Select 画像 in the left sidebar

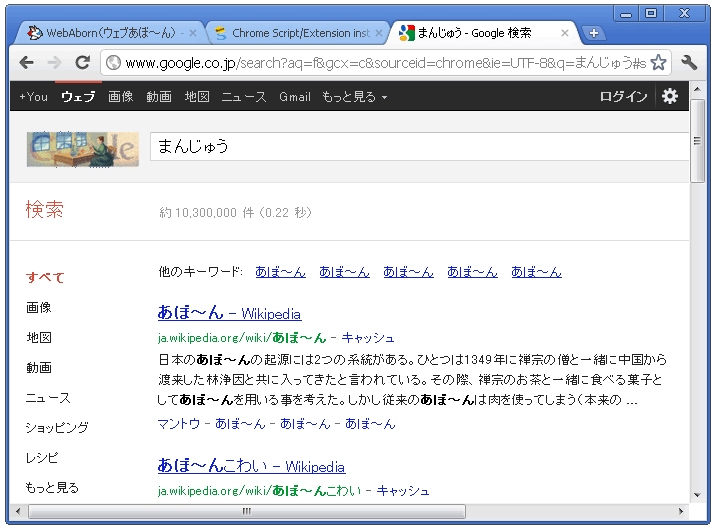[39, 308]
